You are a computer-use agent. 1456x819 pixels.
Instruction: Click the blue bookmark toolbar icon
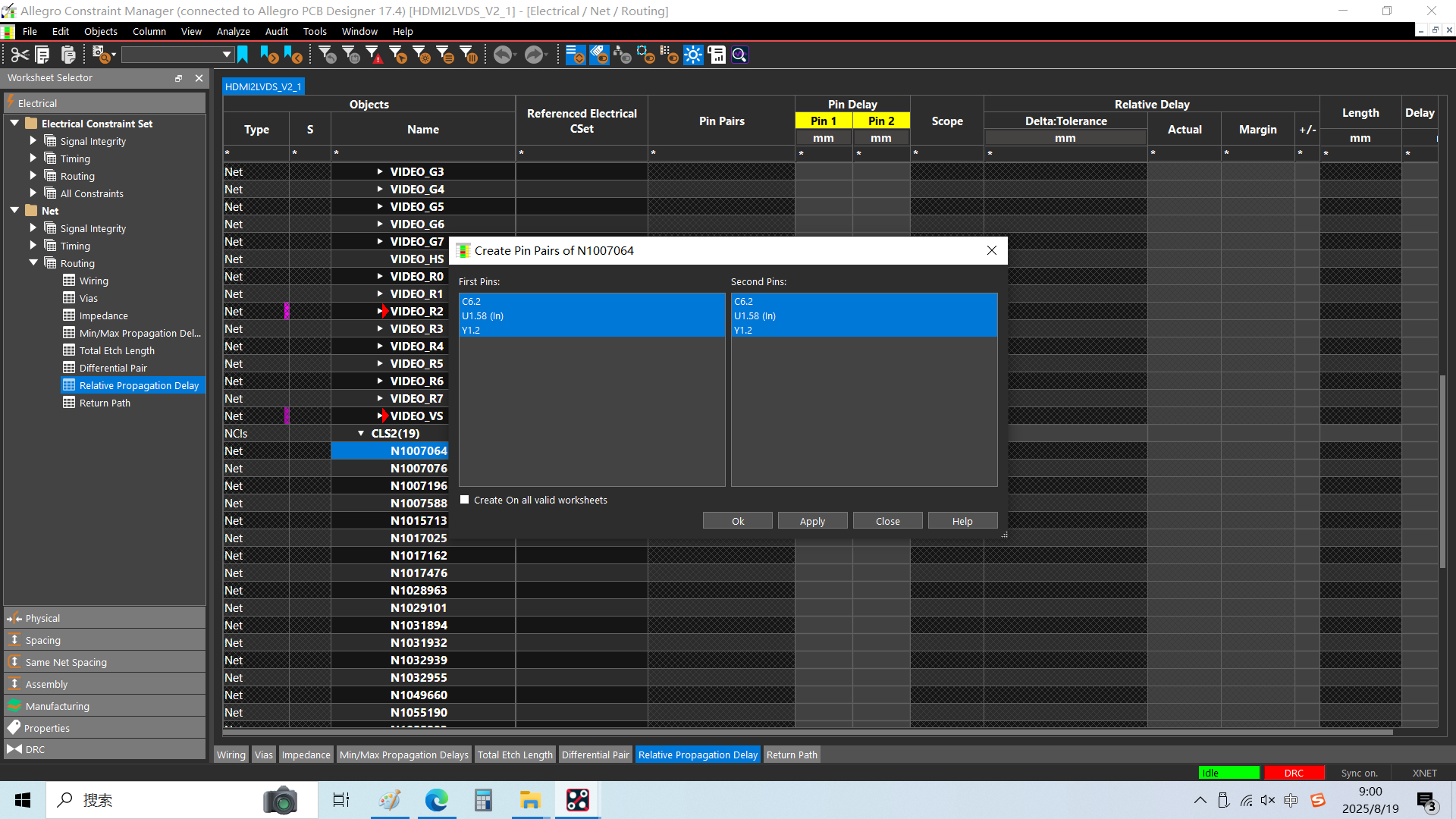[243, 55]
